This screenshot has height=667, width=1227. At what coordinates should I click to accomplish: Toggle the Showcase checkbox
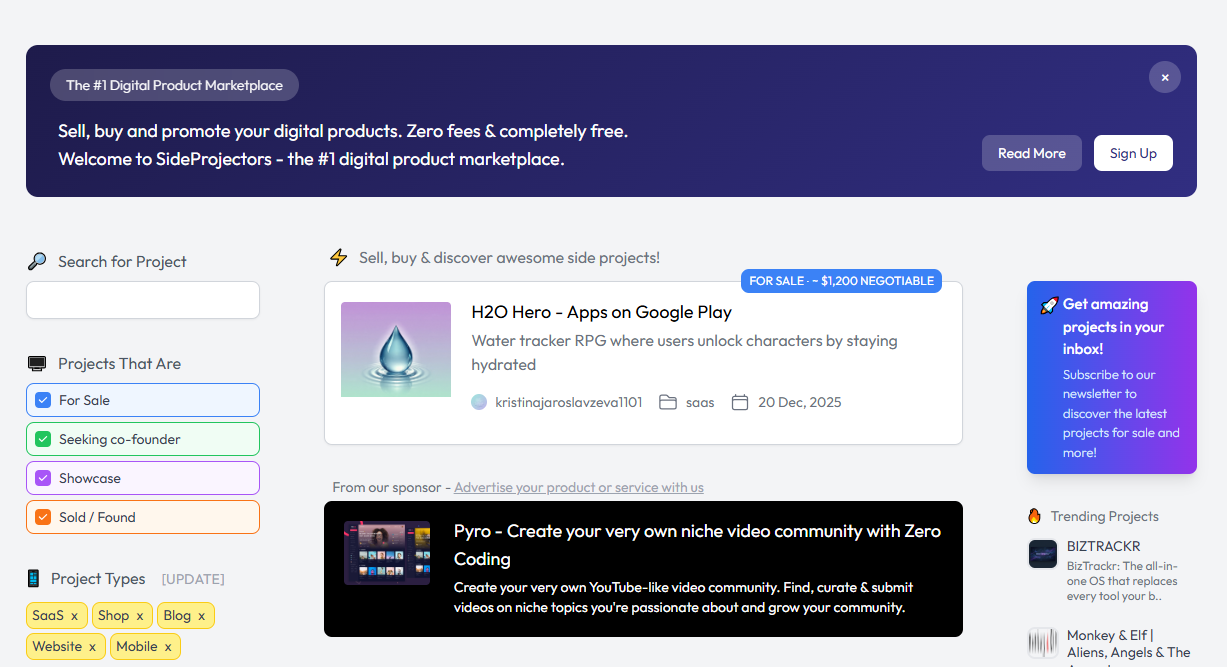pyautogui.click(x=43, y=478)
